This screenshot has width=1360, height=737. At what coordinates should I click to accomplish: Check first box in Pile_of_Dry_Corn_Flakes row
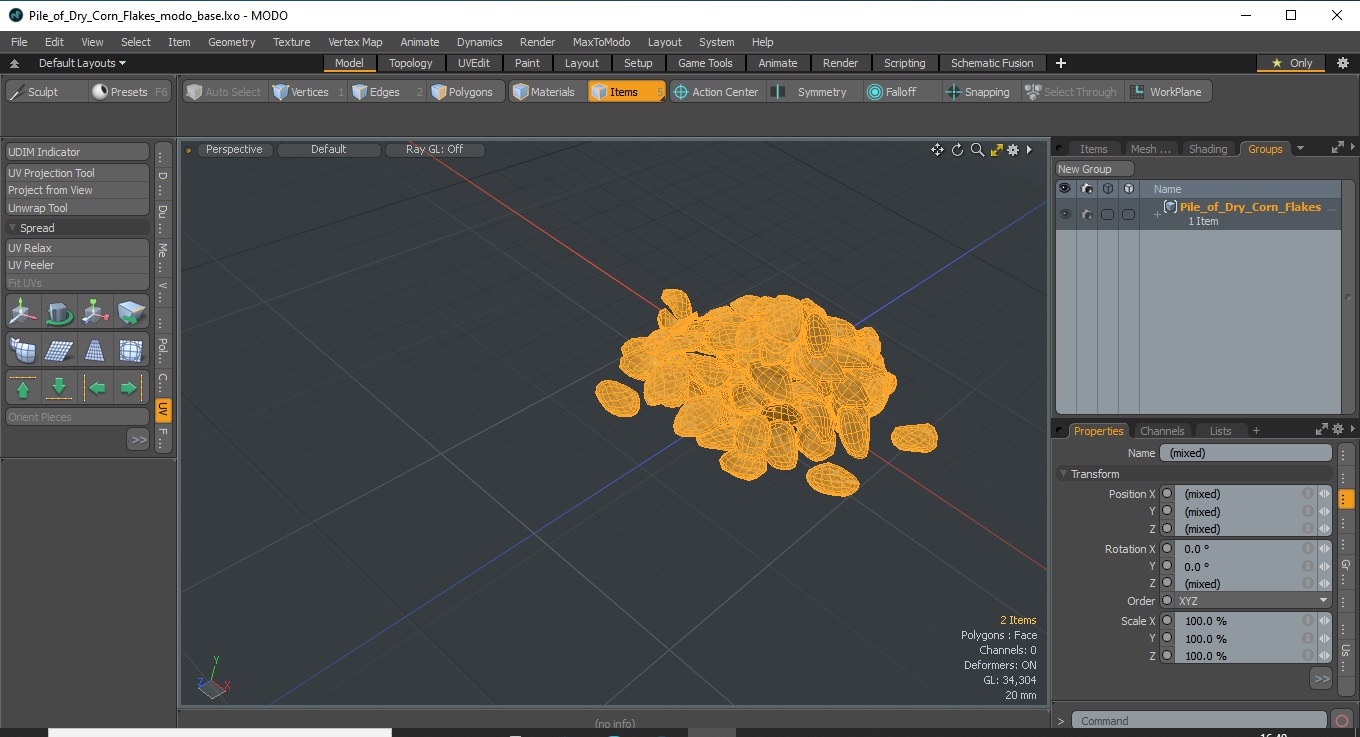pyautogui.click(x=1107, y=214)
